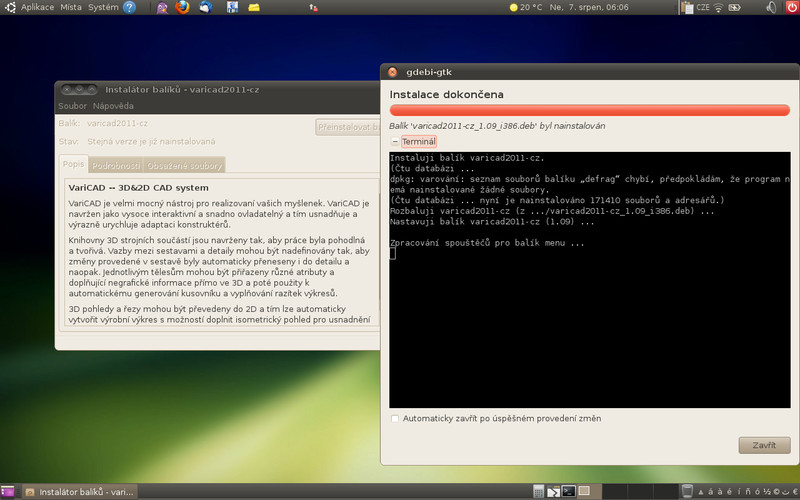
Task: Launch terminal from bottom panel
Action: [568, 491]
